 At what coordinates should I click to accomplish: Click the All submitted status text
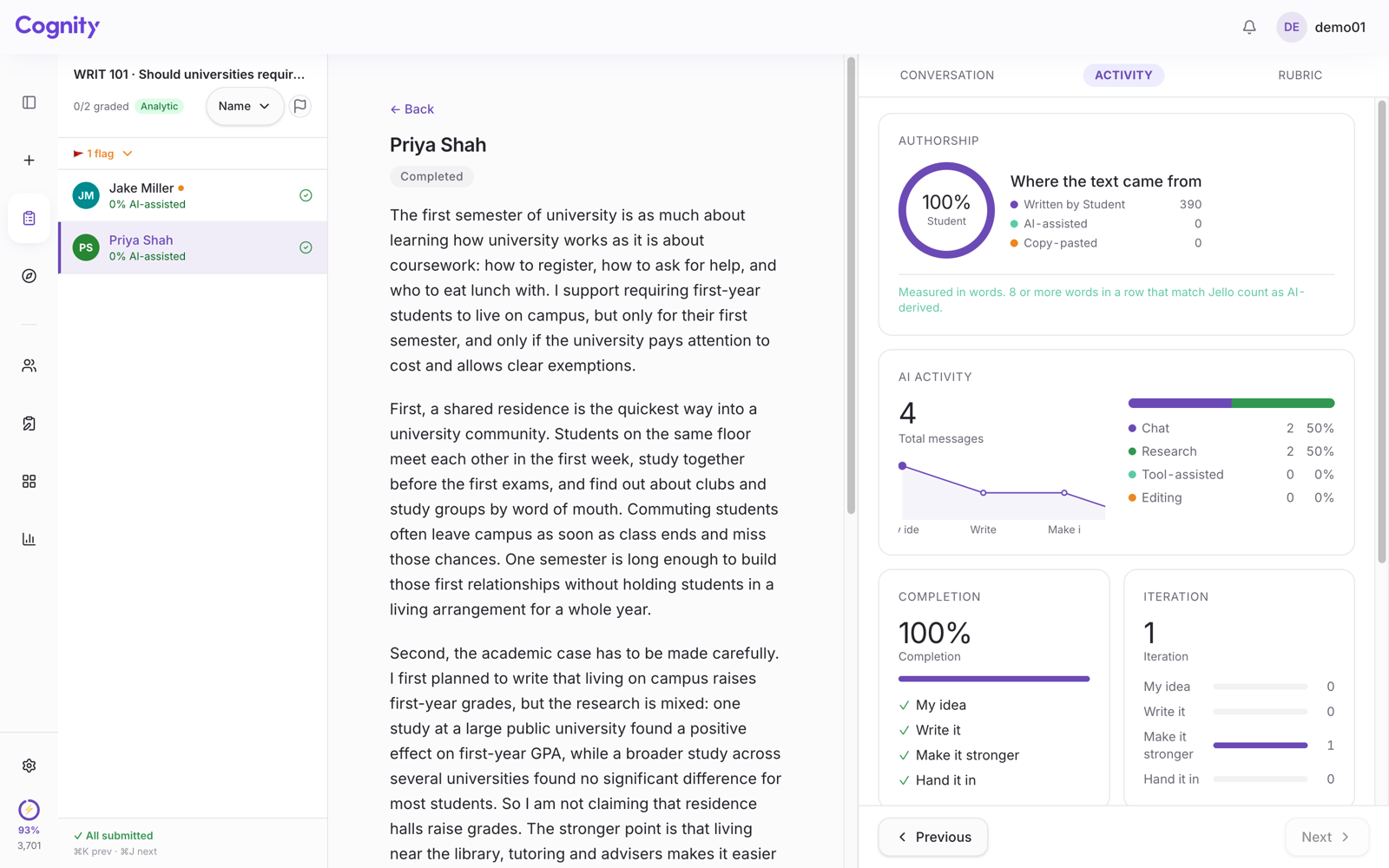pyautogui.click(x=114, y=836)
